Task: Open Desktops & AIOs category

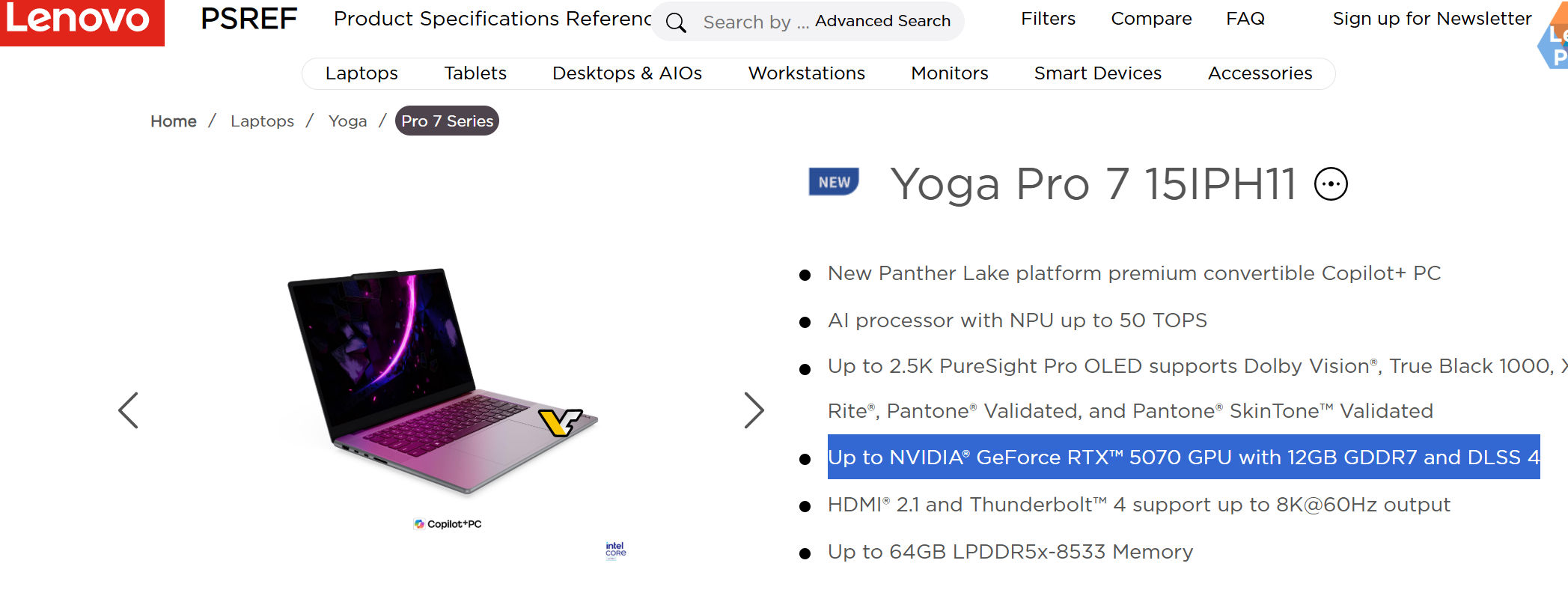Action: point(627,73)
